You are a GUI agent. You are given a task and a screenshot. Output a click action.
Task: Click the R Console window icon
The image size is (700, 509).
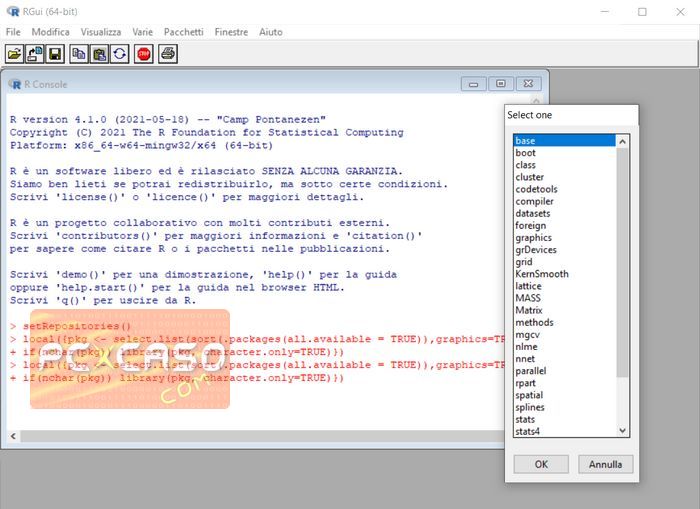coord(15,84)
